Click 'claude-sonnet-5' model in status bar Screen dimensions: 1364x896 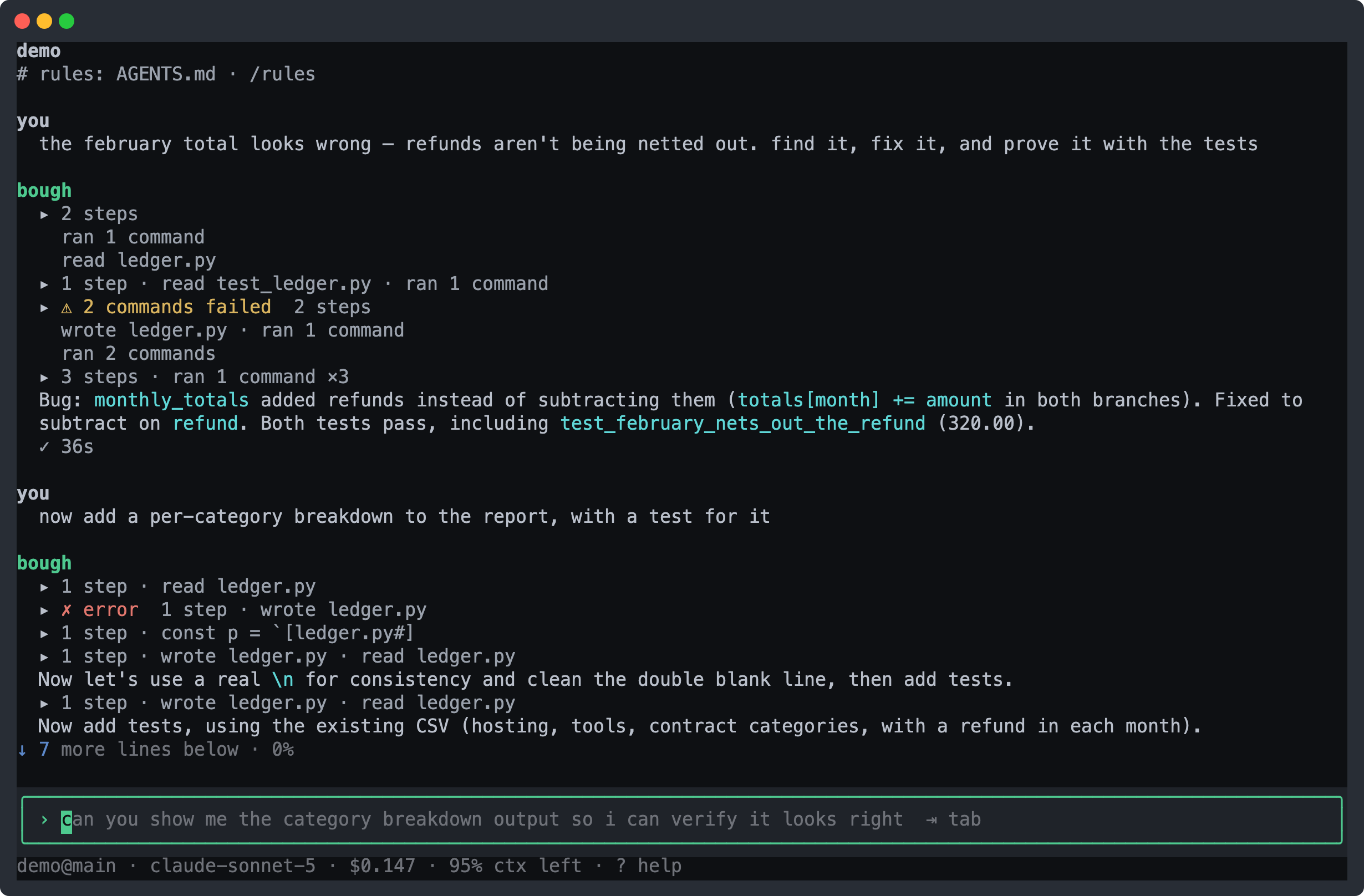233,866
